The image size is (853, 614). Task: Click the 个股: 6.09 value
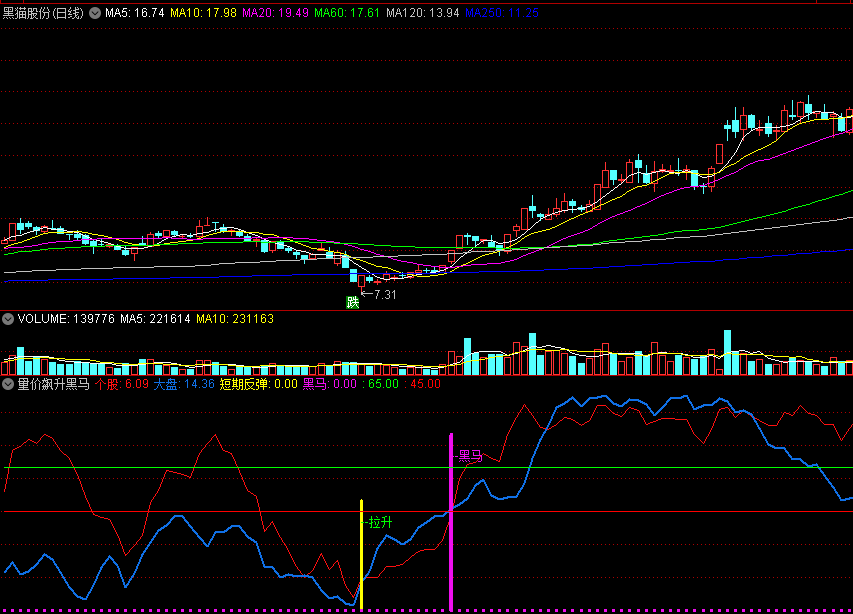(121, 384)
